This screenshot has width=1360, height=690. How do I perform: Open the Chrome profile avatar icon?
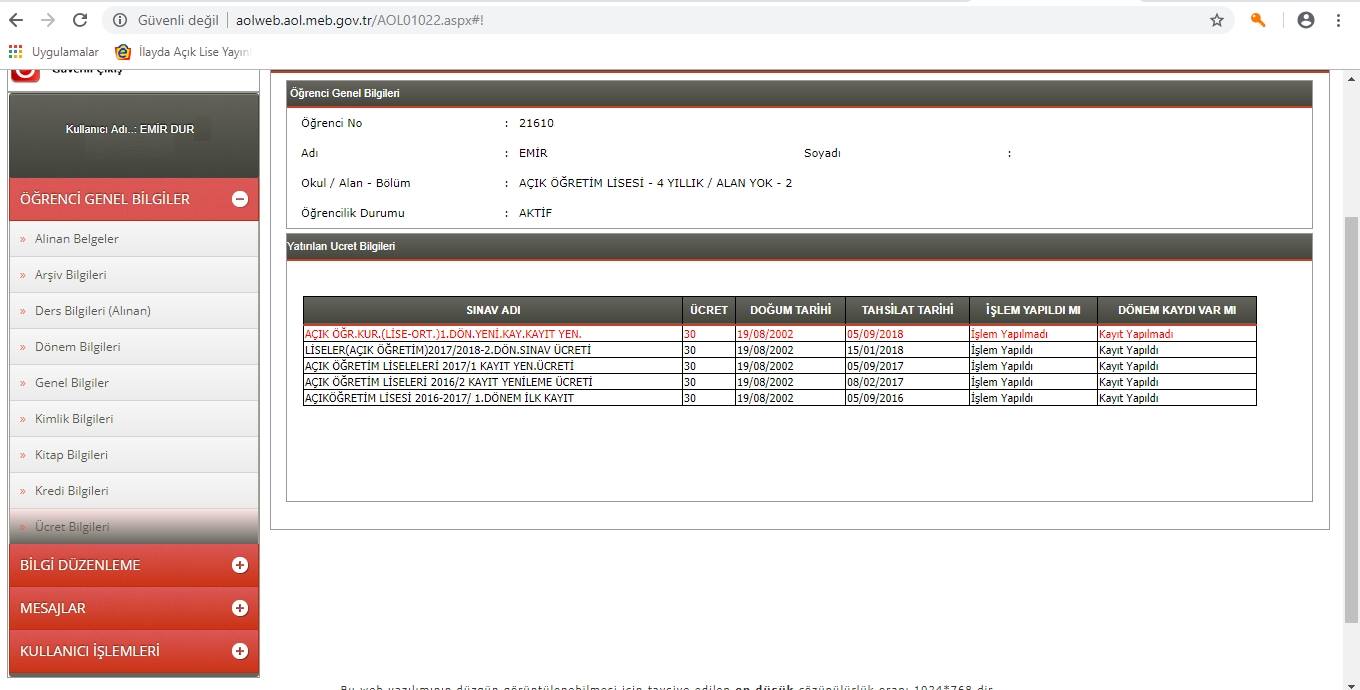1305,20
